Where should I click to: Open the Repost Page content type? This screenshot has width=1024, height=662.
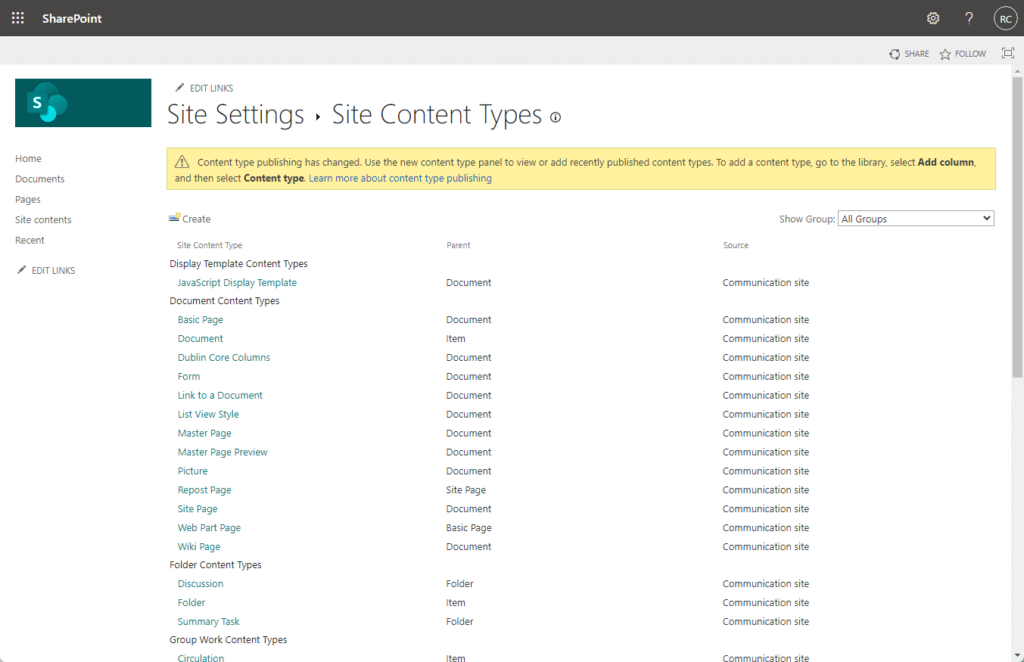point(204,490)
